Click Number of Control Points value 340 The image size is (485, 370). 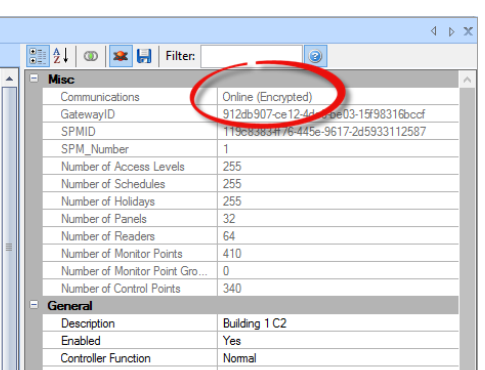tap(232, 288)
